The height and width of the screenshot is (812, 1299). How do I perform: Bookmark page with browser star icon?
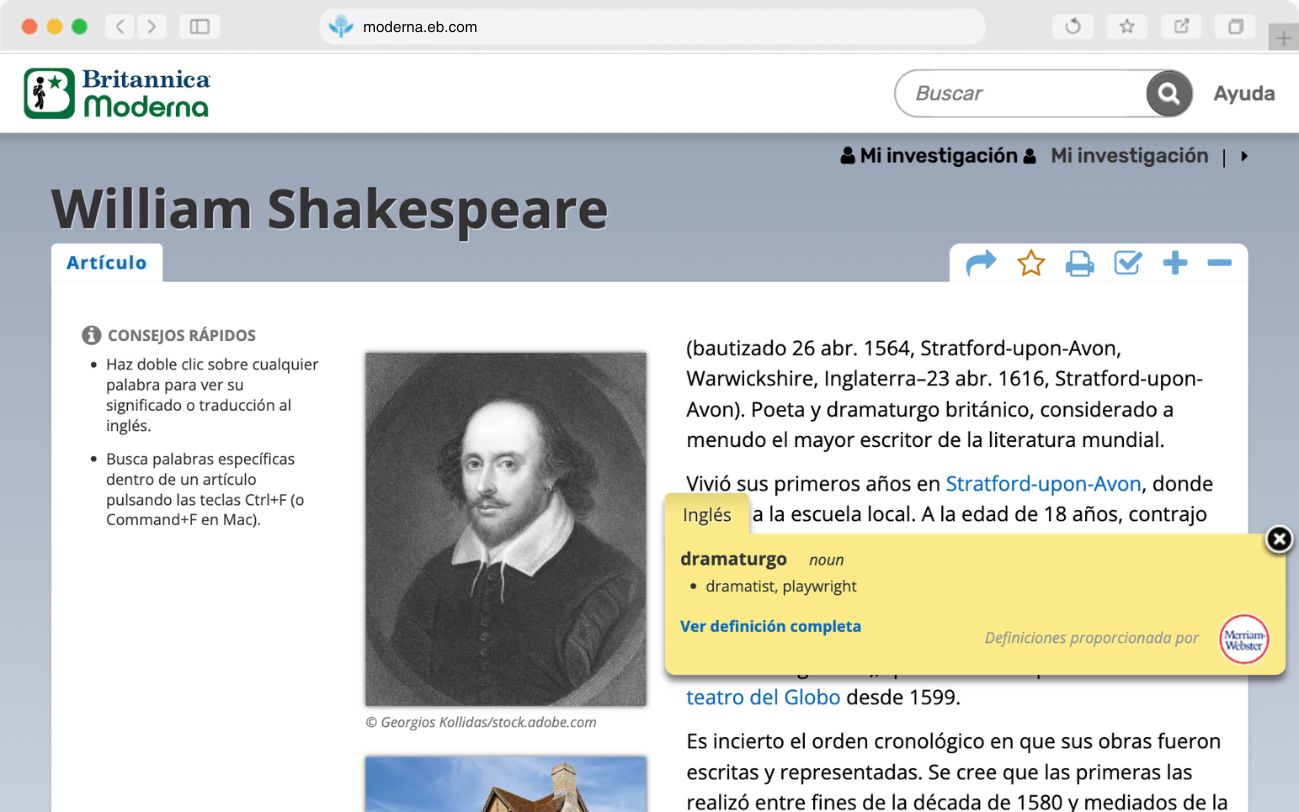[x=1127, y=27]
